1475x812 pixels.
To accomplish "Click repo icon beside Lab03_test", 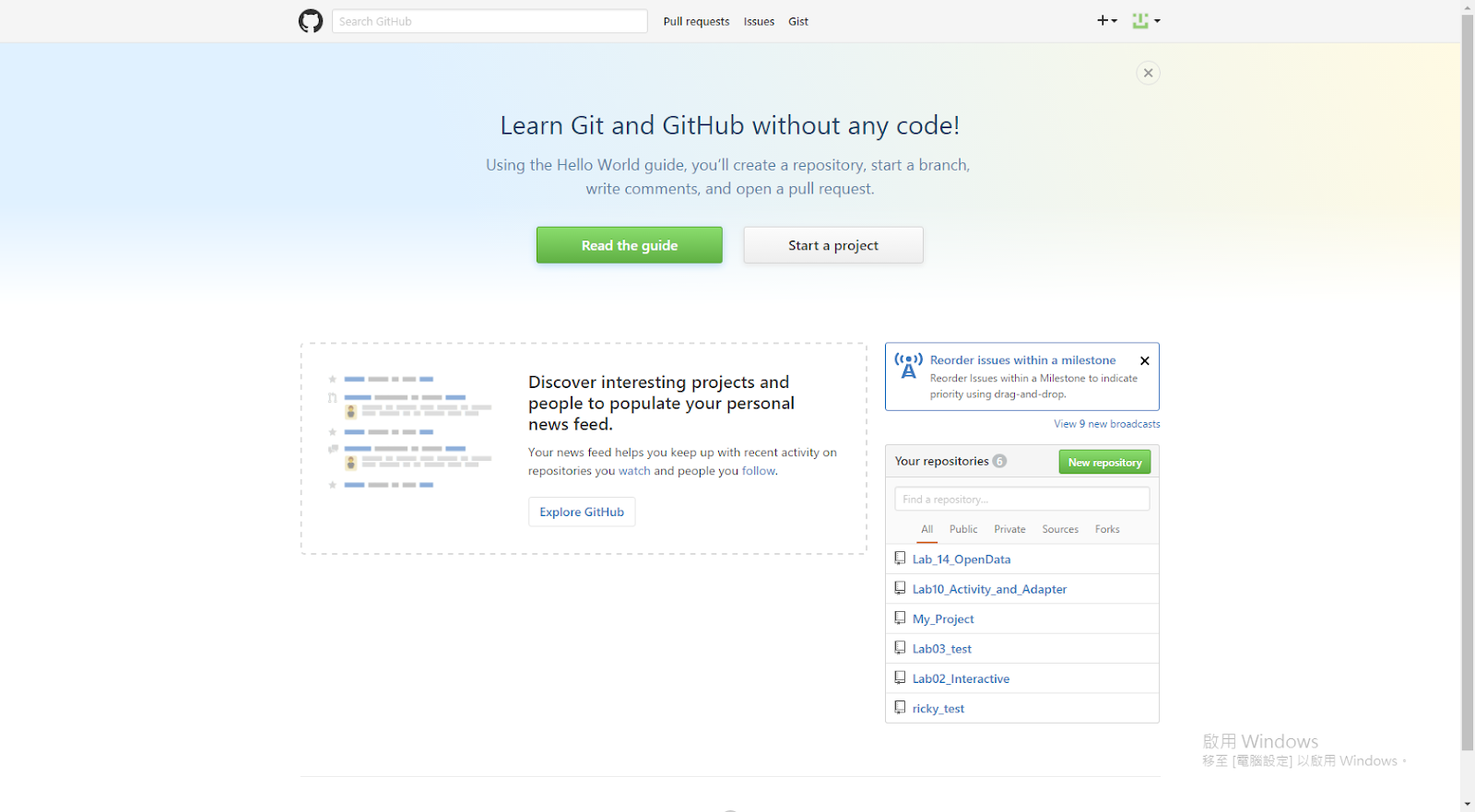I will tap(900, 648).
